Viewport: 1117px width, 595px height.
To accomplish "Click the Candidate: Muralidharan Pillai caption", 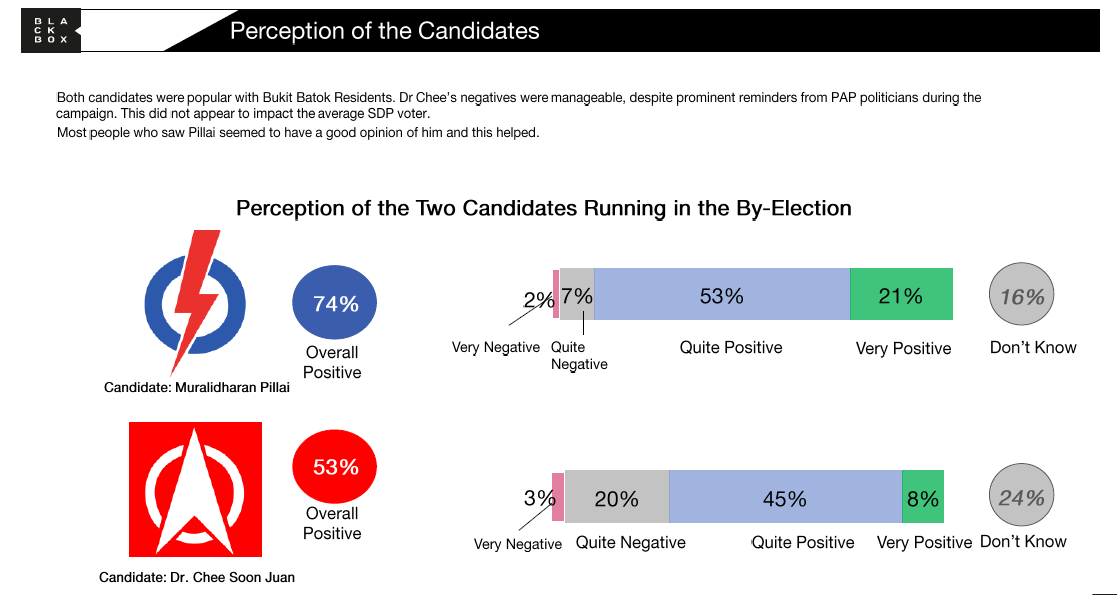I will [197, 387].
